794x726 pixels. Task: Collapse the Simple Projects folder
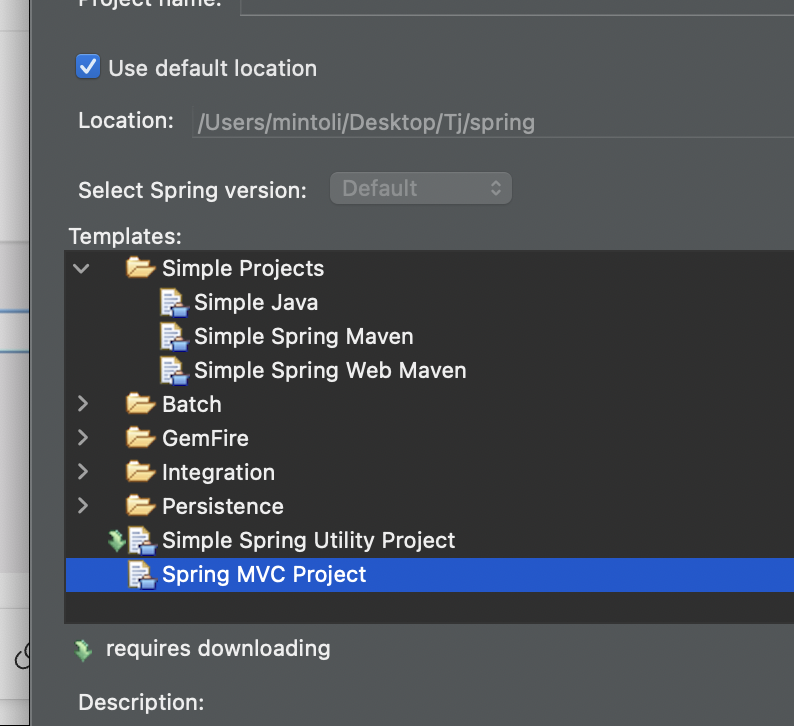click(x=81, y=268)
